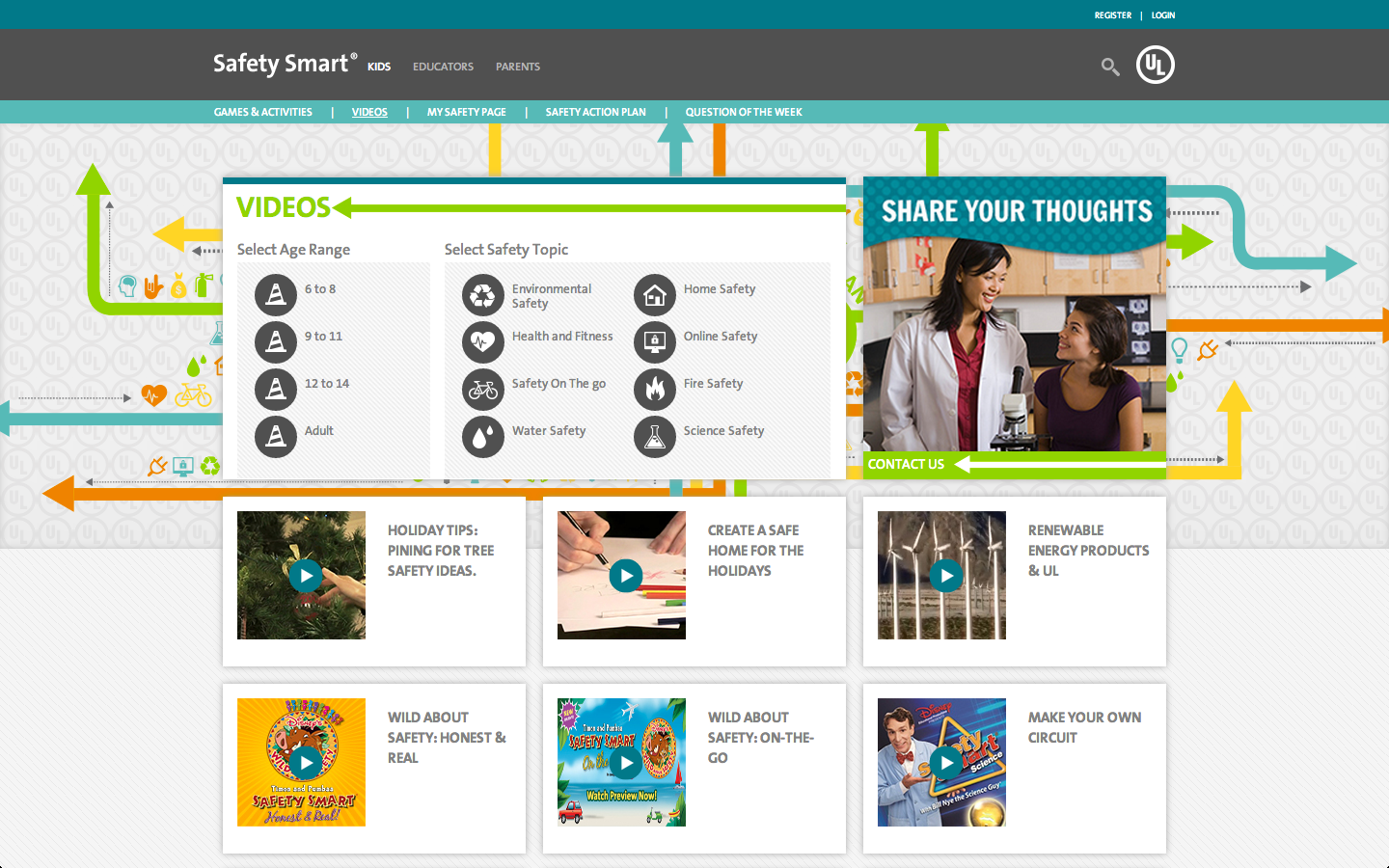Choose the Science Safety flask icon

tap(655, 437)
